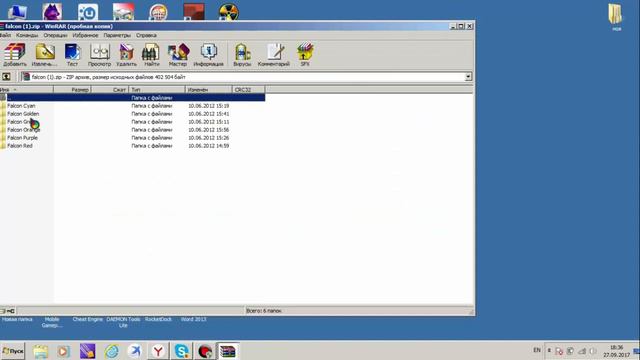640x360 pixels.
Task: Open the Файл menu
Action: [x=5, y=36]
